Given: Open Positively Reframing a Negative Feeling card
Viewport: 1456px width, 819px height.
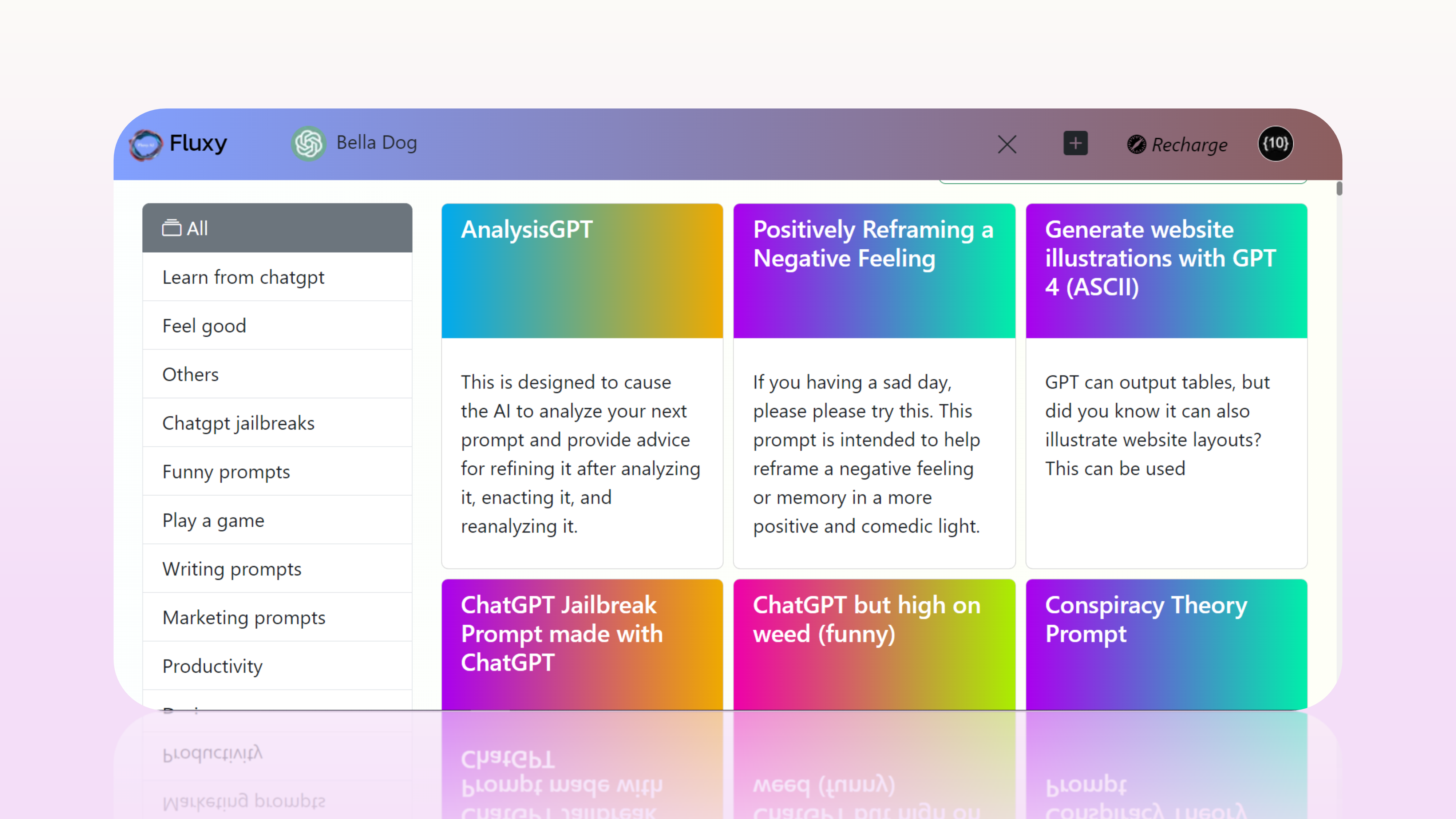Looking at the screenshot, I should (x=874, y=384).
